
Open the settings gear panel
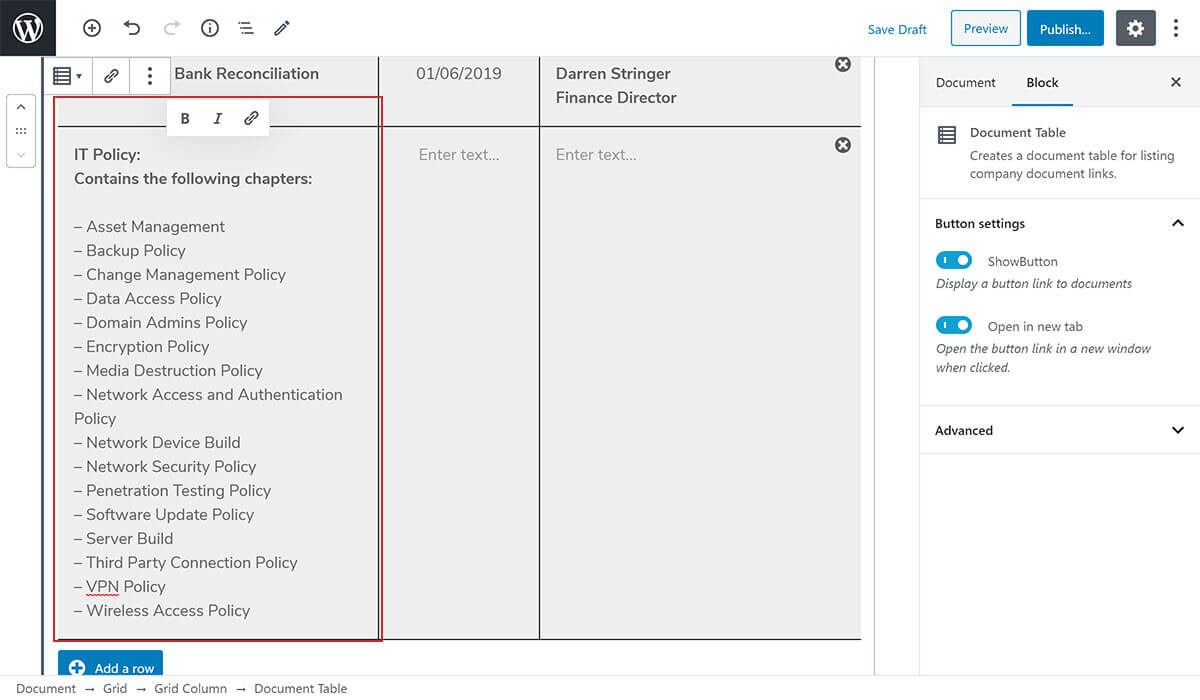[1135, 29]
